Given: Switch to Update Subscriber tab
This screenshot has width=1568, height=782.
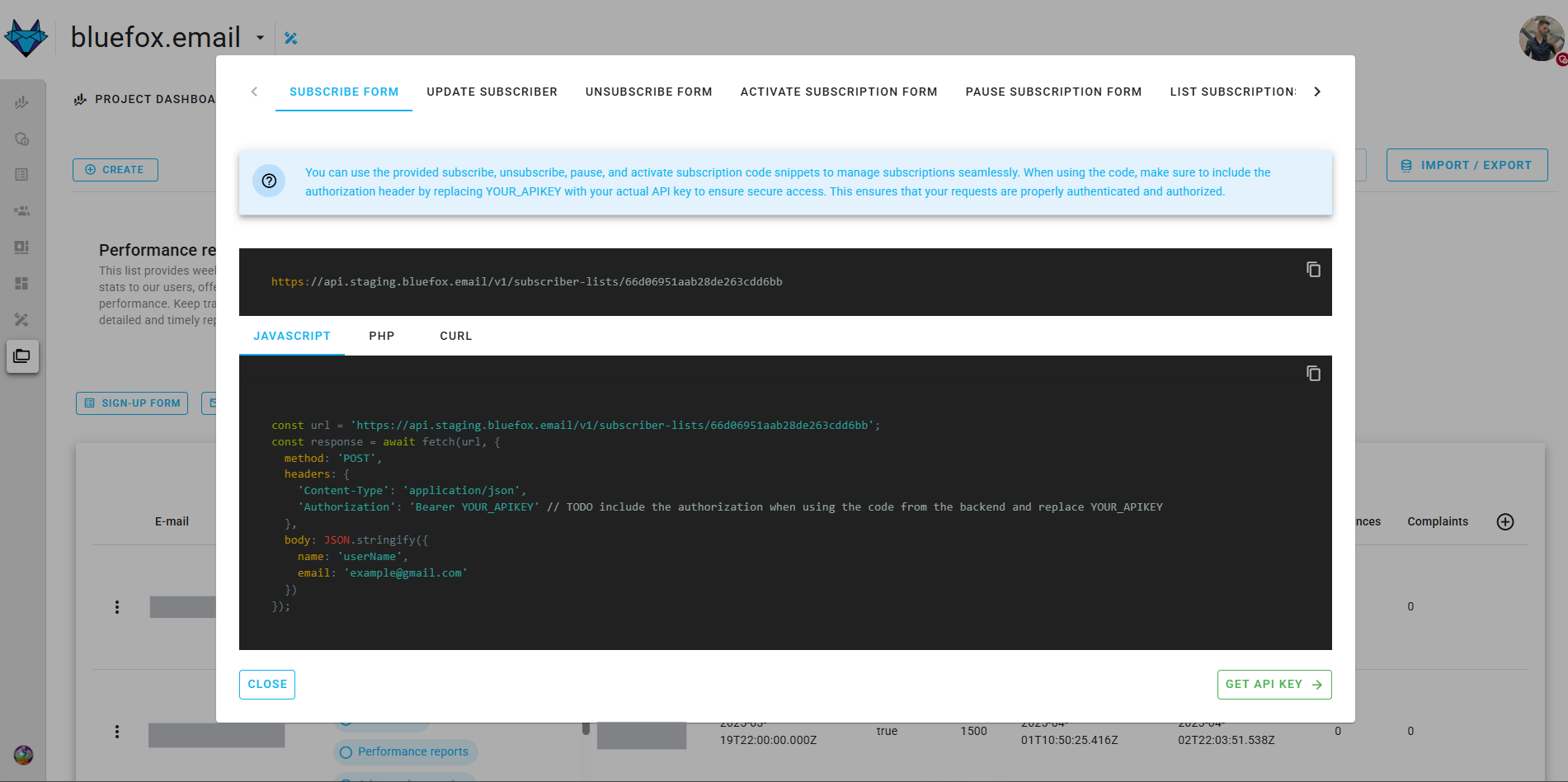Looking at the screenshot, I should coord(492,92).
